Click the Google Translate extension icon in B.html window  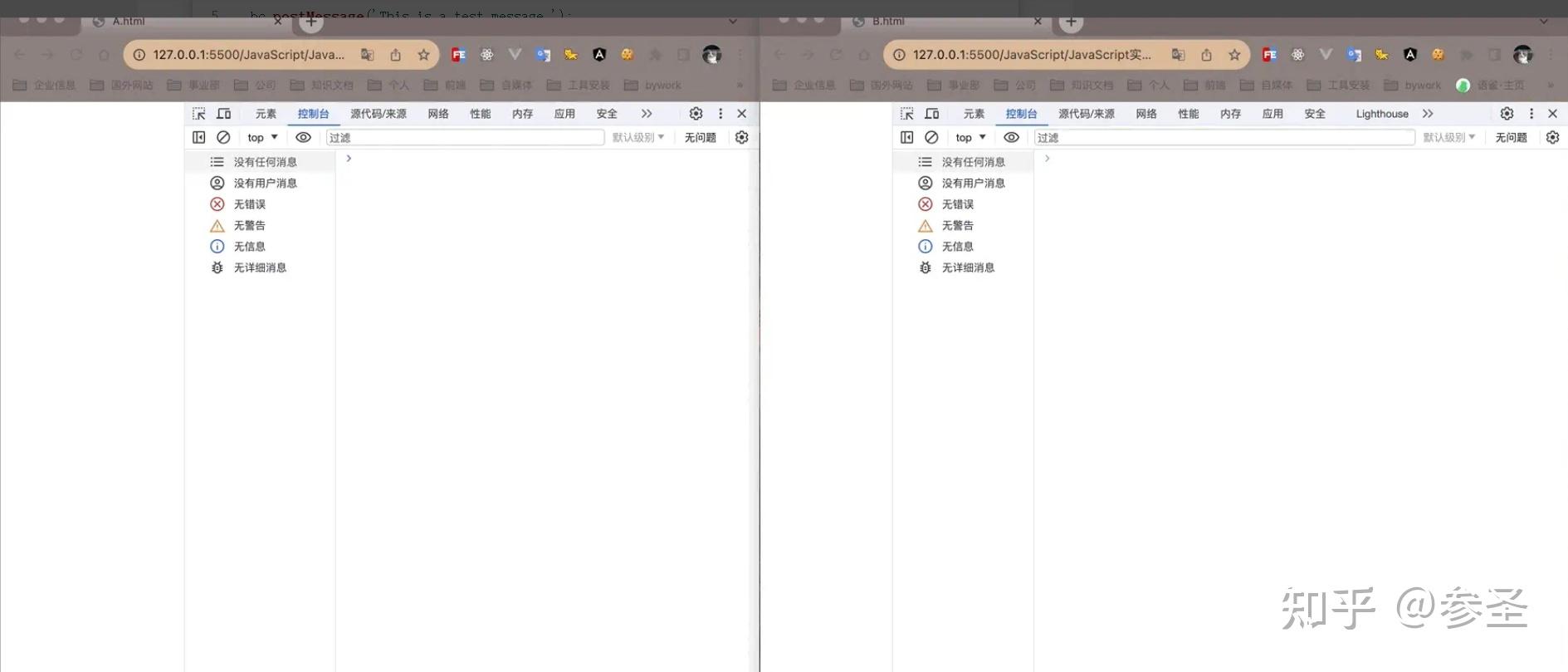(1354, 55)
